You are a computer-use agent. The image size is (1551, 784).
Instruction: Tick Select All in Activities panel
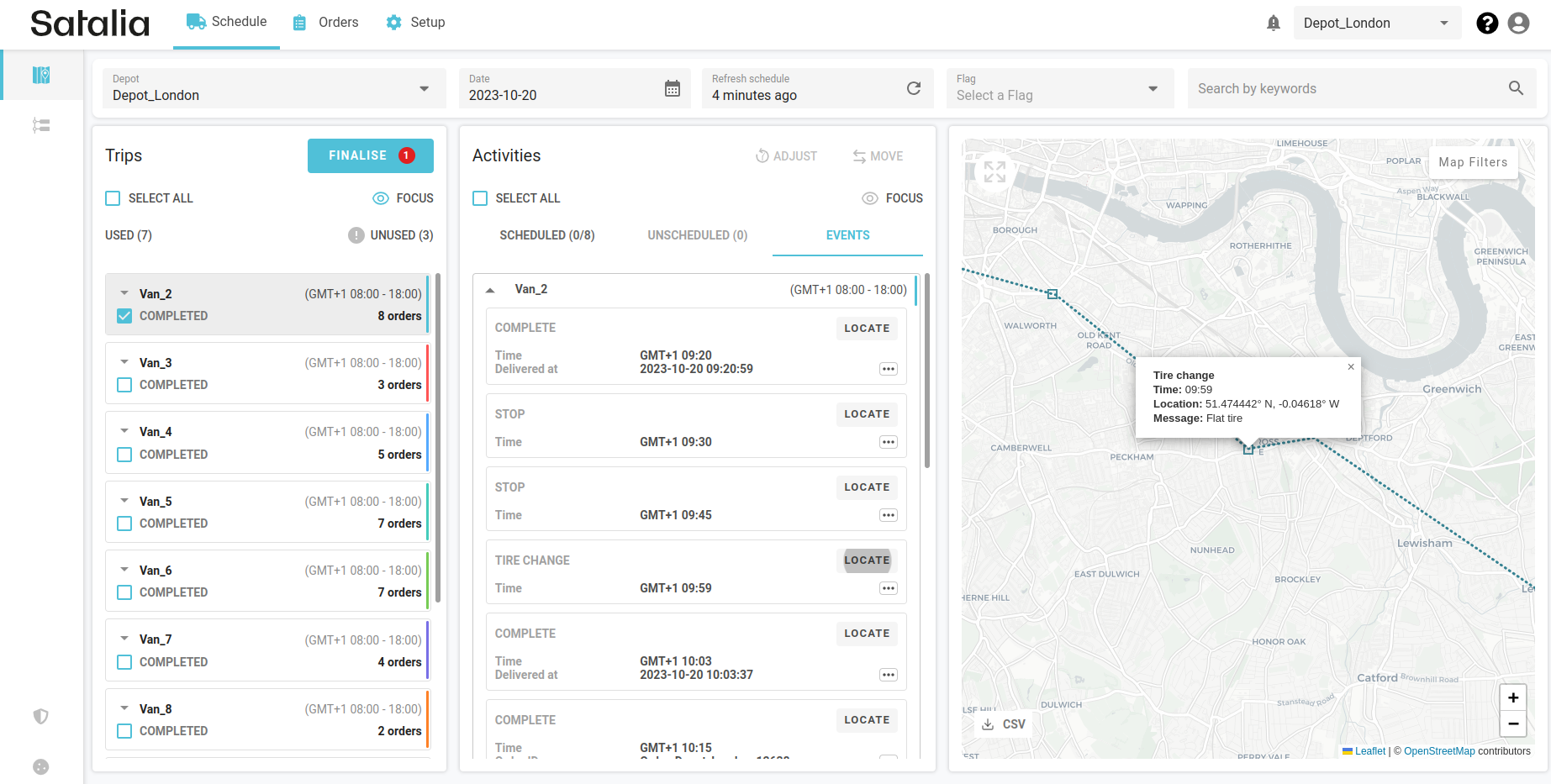click(480, 198)
